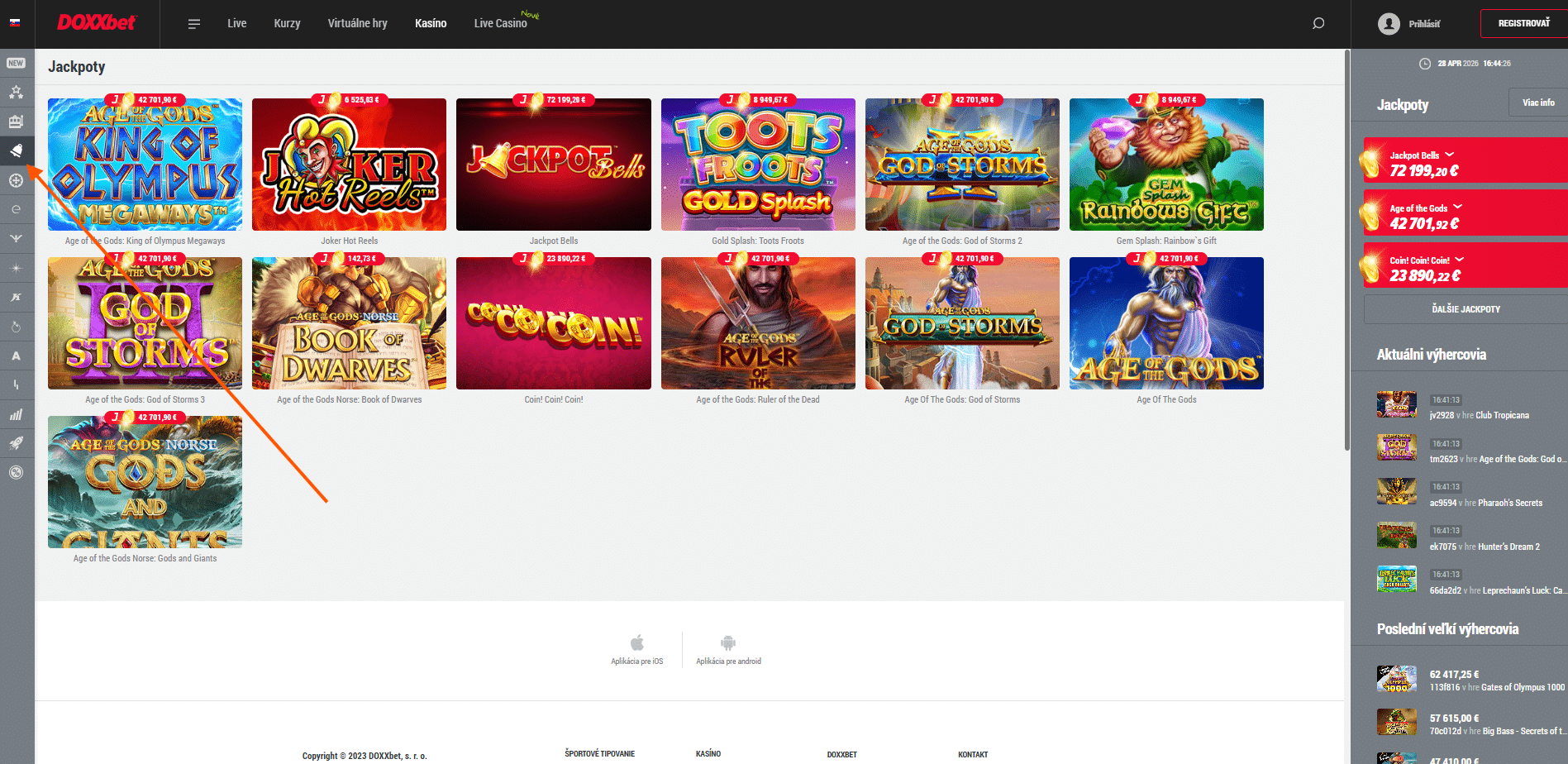Open the Jackpot Bells game thumbnail
The width and height of the screenshot is (1568, 764).
(554, 165)
